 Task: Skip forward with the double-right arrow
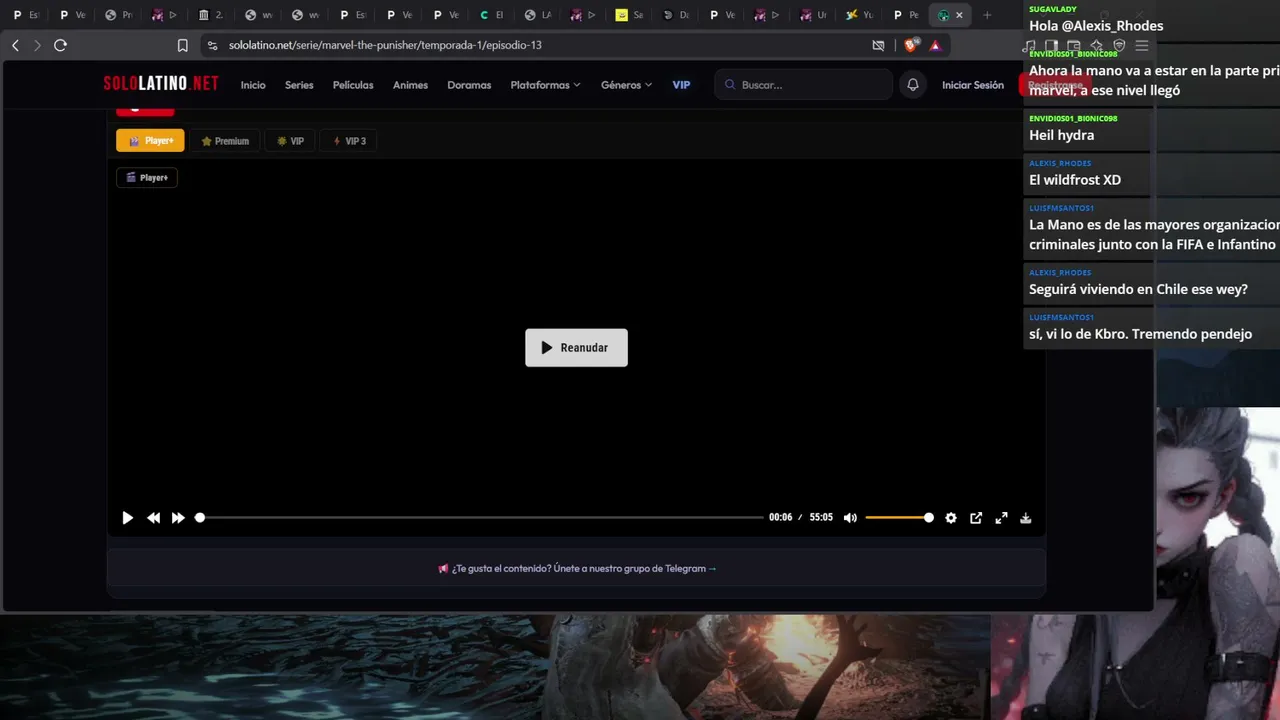[x=178, y=518]
